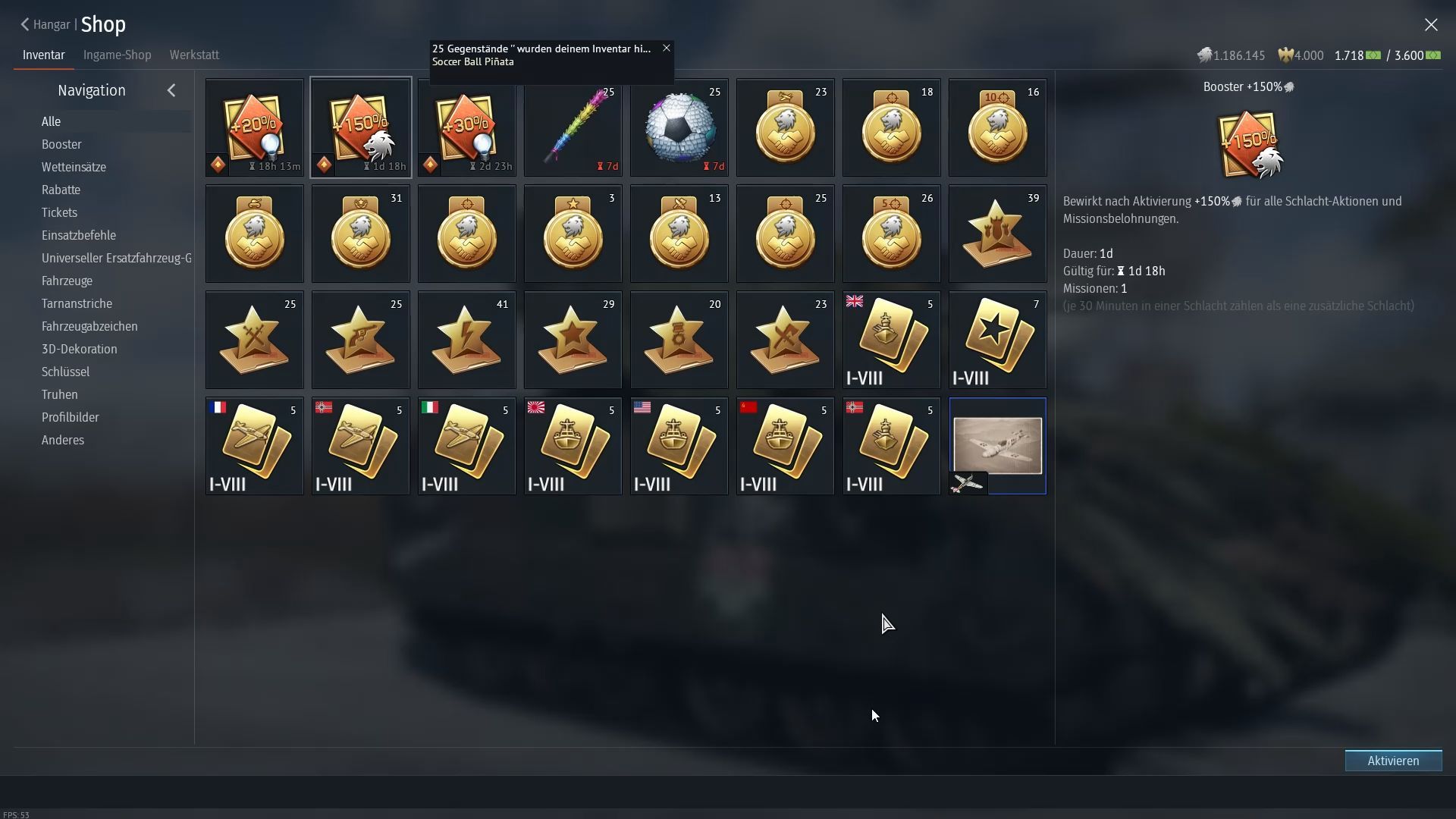Select the USA flag I-VIII ship backup item

click(679, 446)
